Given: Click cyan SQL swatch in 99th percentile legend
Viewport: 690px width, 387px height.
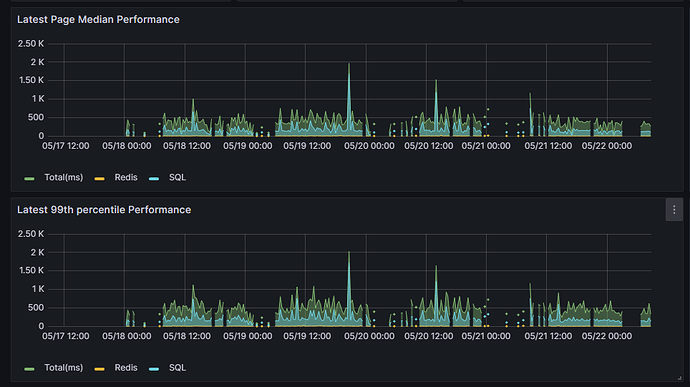Looking at the screenshot, I should [154, 369].
